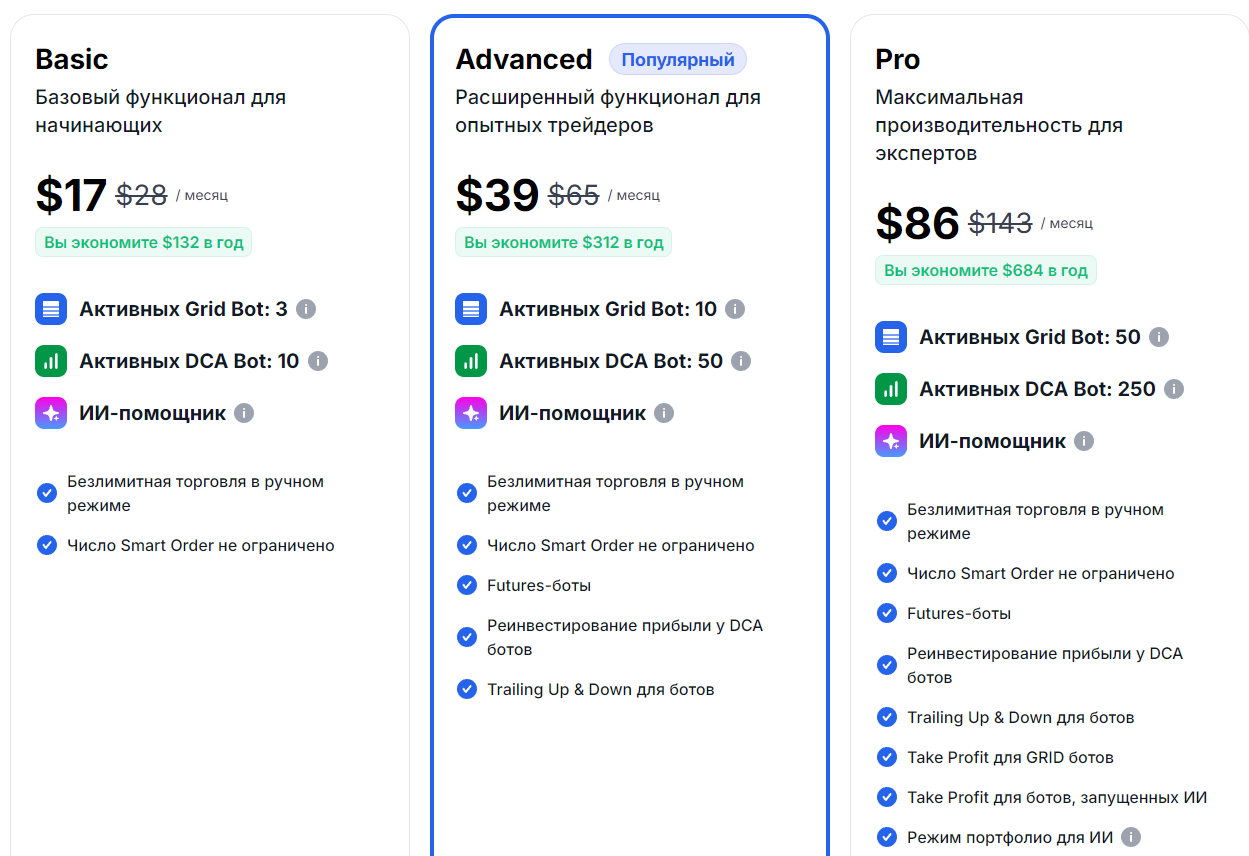Click the Grid Bot icon in Basic plan

pos(51,309)
